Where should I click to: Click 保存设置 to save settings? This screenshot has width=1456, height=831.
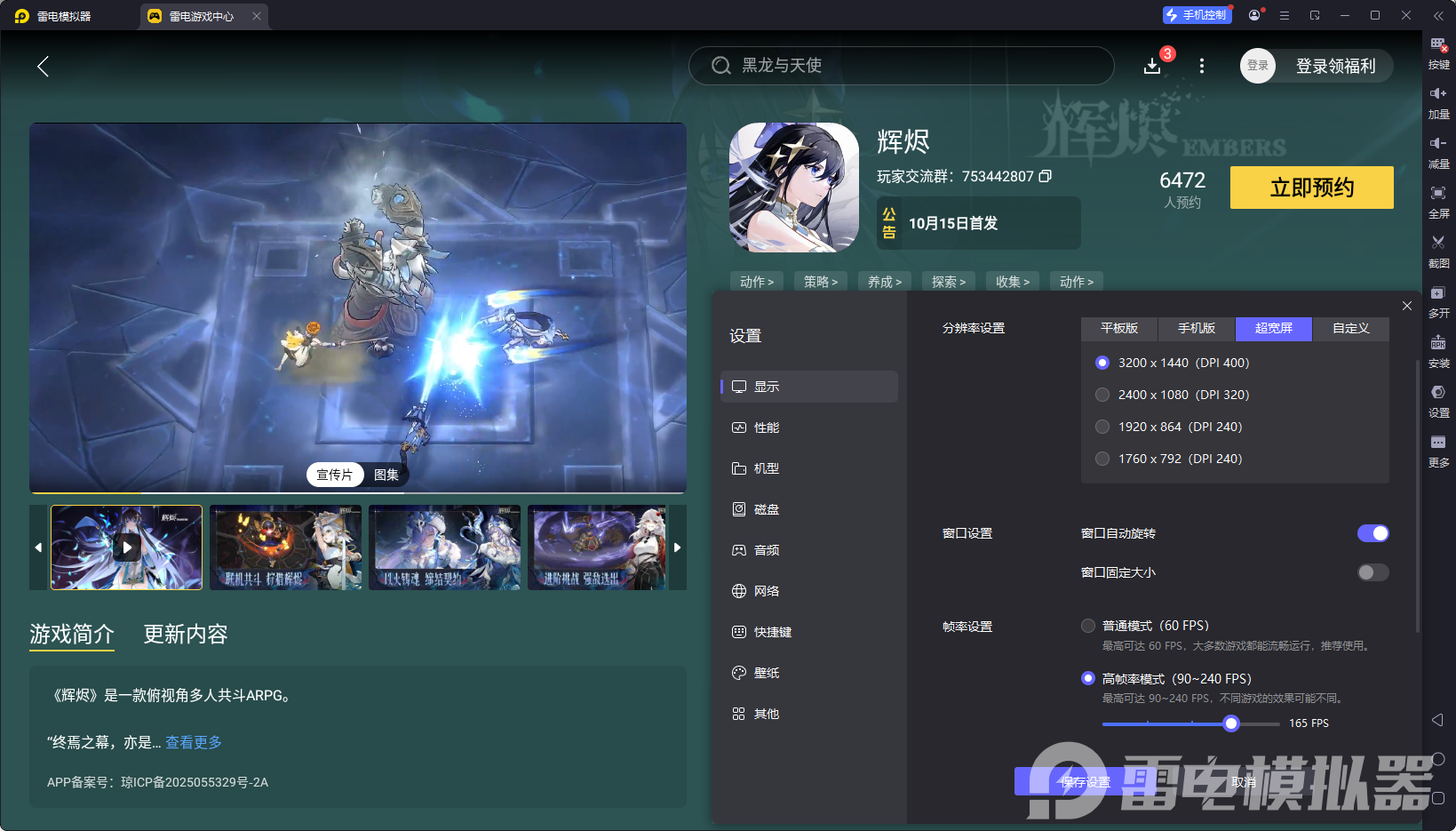pyautogui.click(x=1086, y=782)
